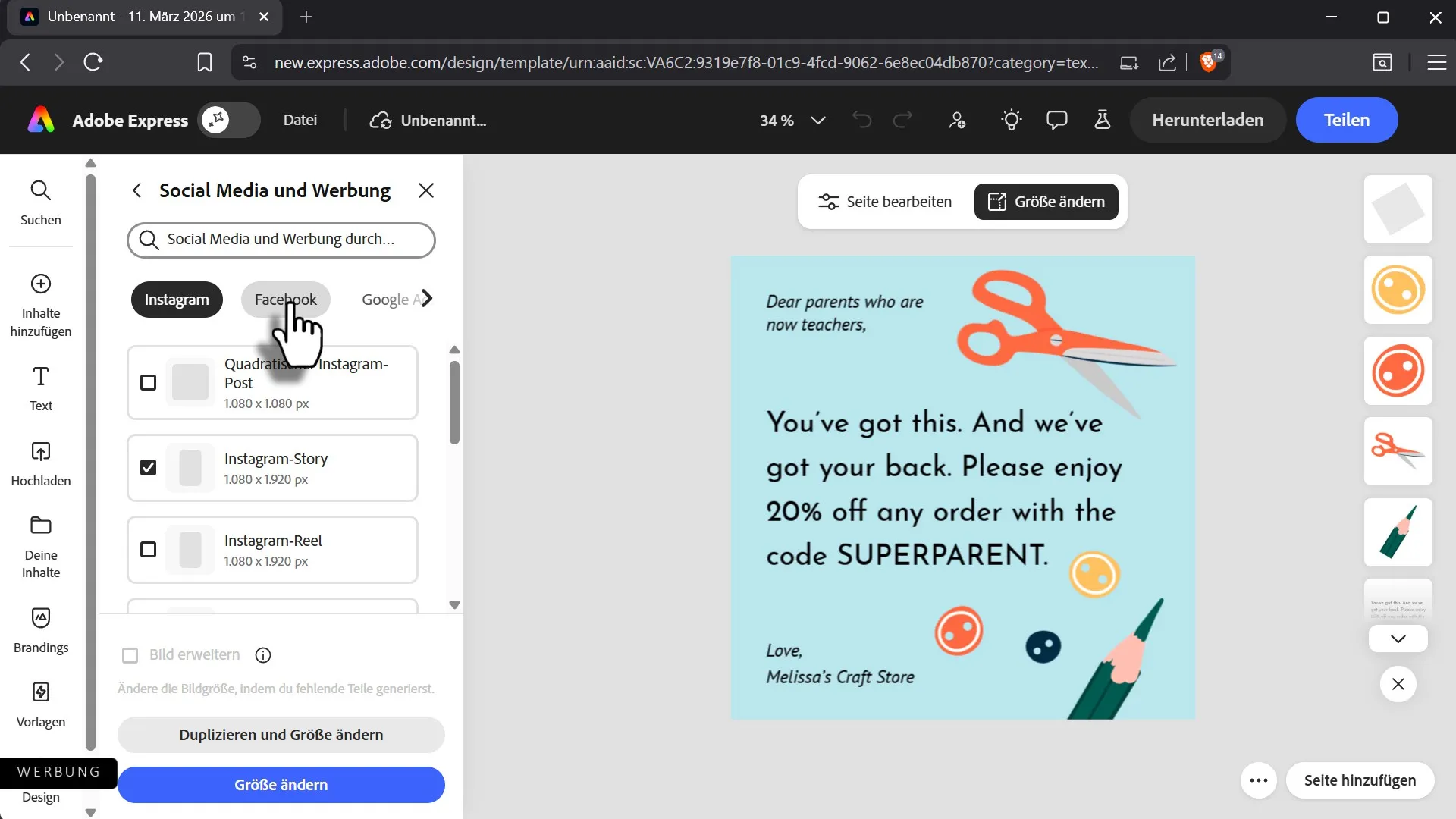The image size is (1456, 819).
Task: Open the Hochladen upload panel
Action: click(41, 463)
